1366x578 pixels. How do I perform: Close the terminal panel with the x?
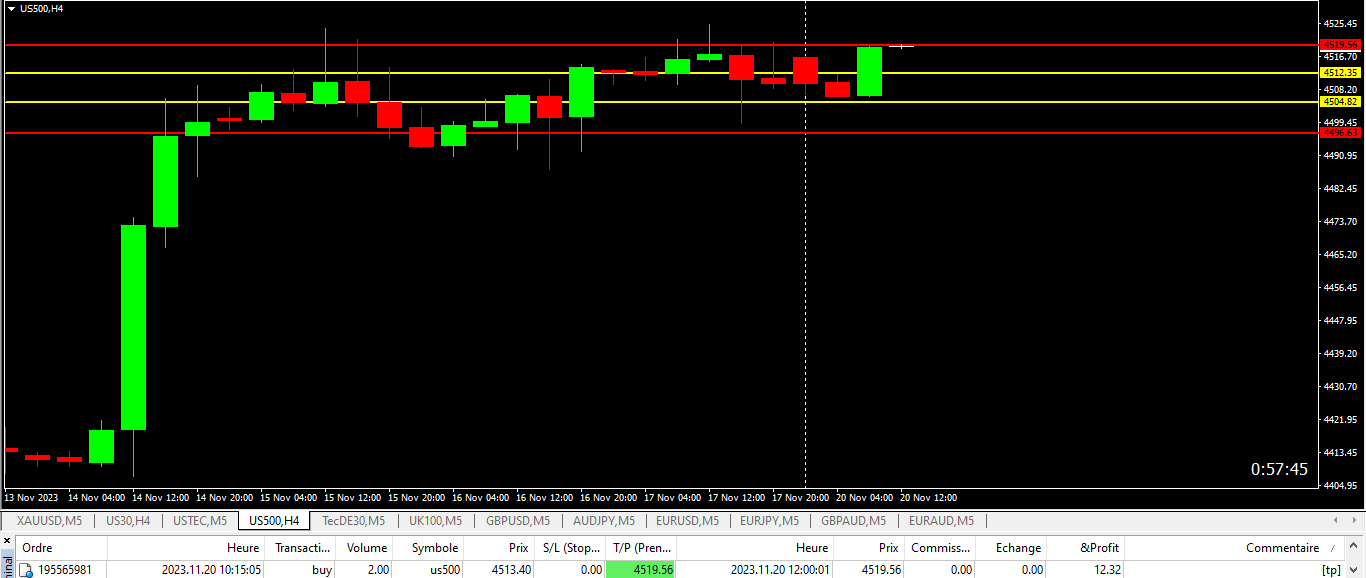(6, 541)
